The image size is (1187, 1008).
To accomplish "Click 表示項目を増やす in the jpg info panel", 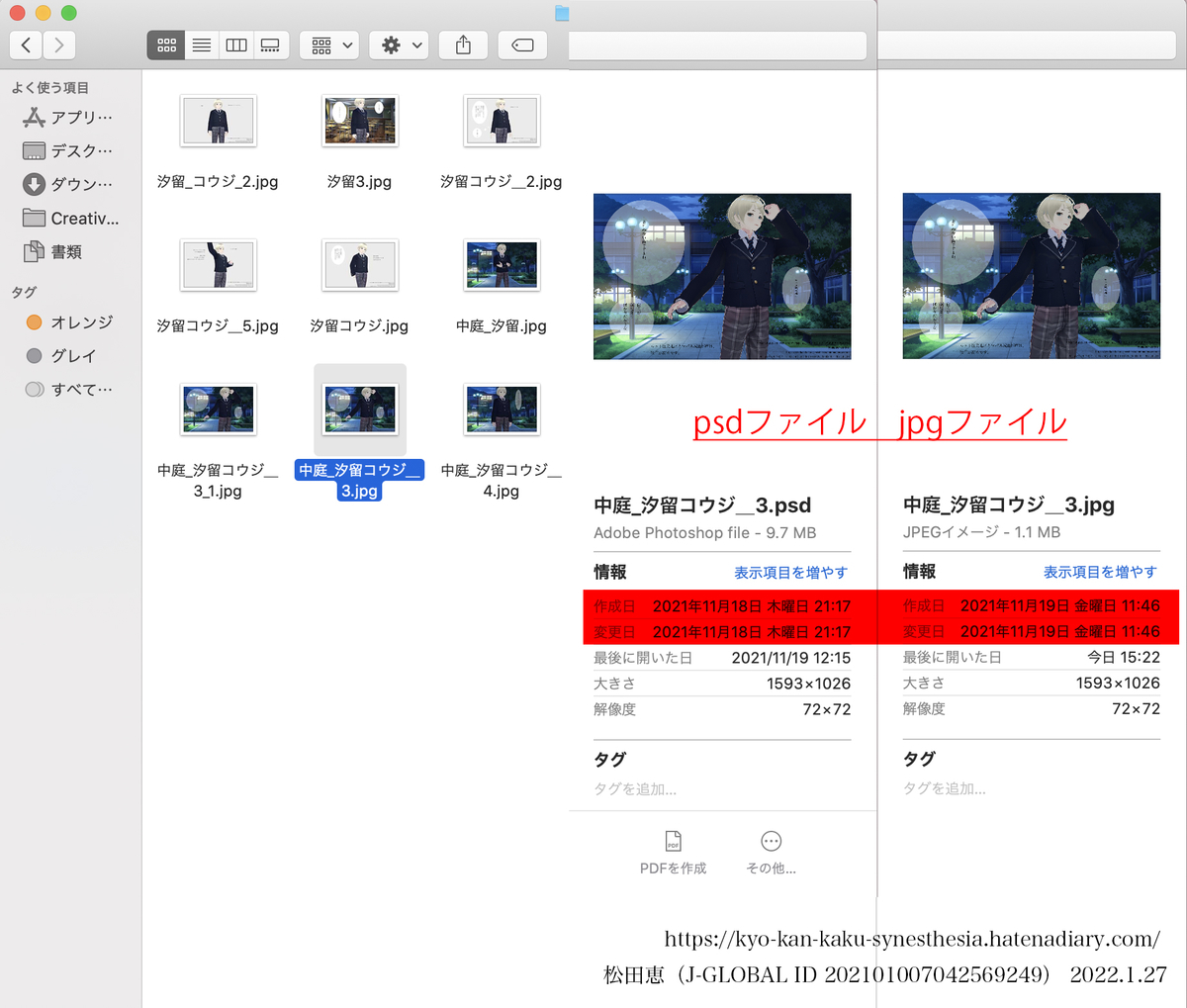I will (x=1100, y=572).
